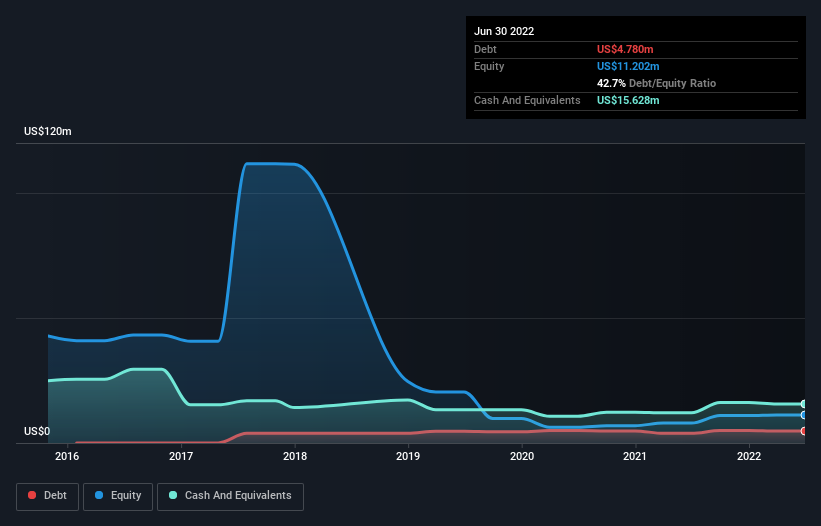The image size is (821, 526).
Task: Click the blue Equity endpoint marker
Action: tap(804, 415)
